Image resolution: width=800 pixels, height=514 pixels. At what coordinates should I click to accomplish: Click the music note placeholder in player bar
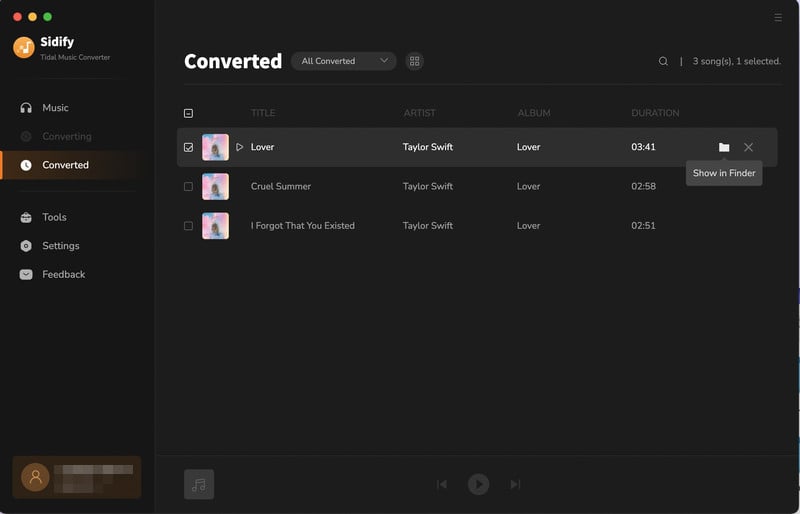tap(199, 484)
